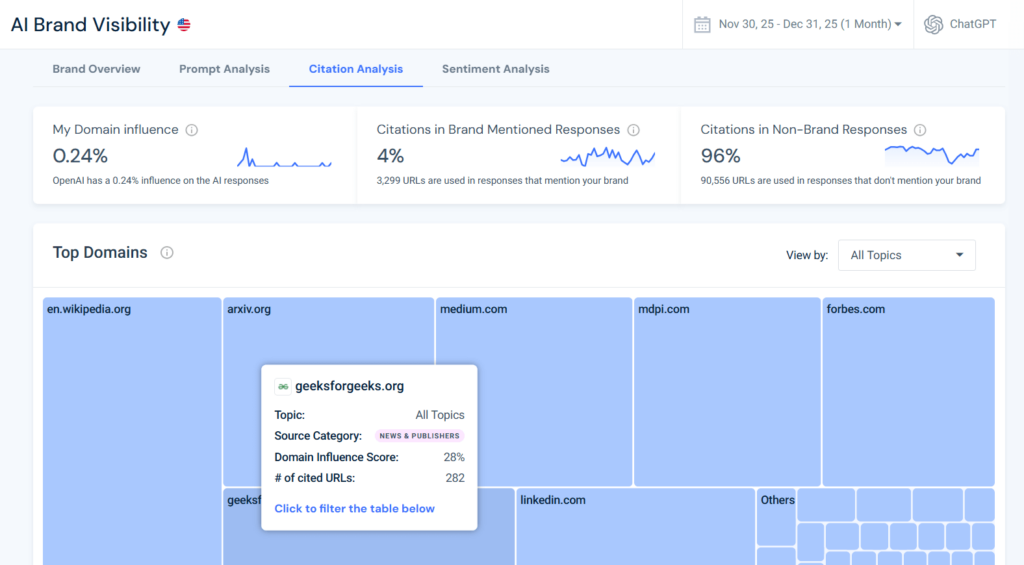Screen dimensions: 1024x565
Task: Click 'Click to filter the table below' link
Action: 354,508
